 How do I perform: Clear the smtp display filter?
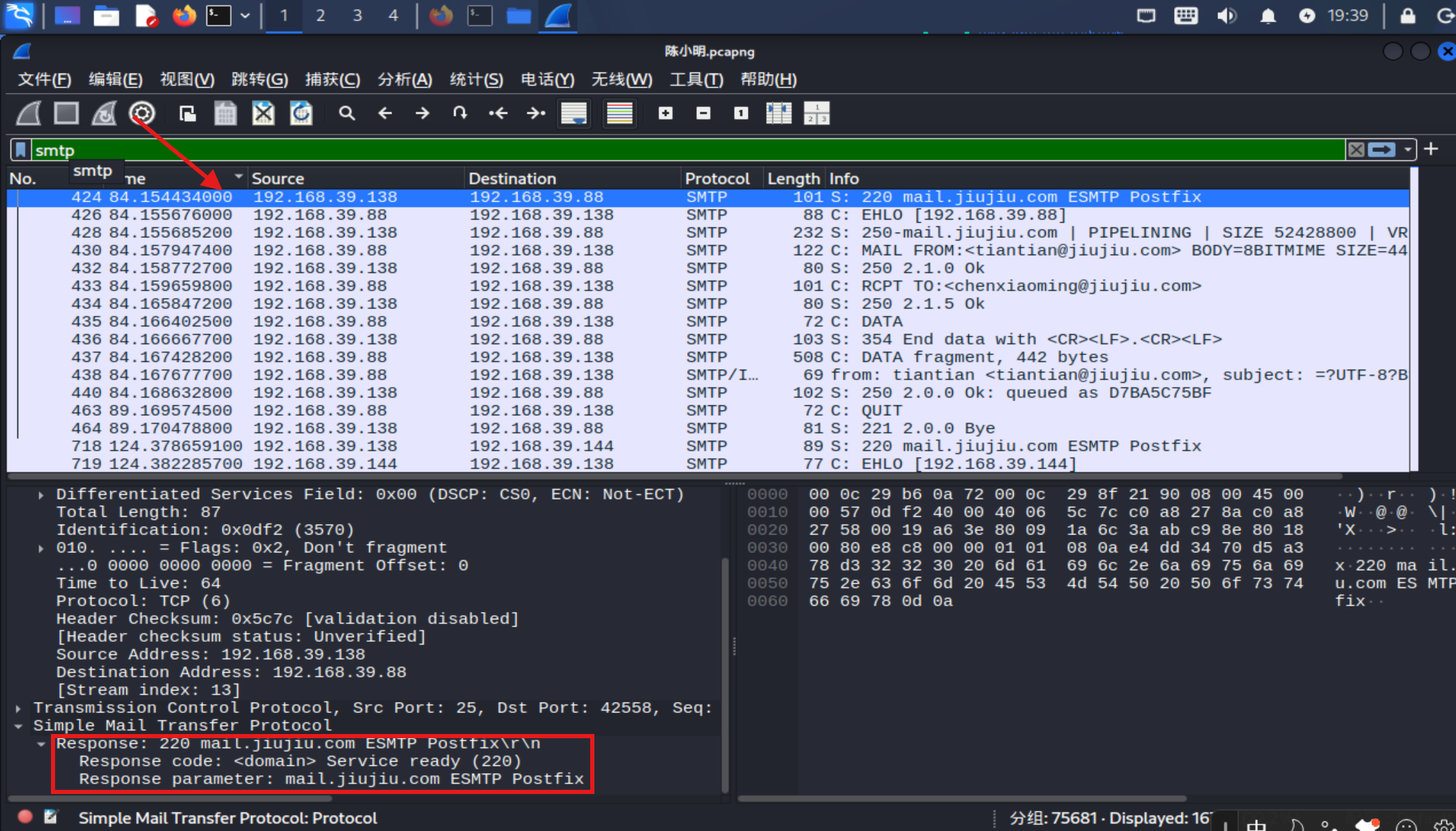(1356, 149)
